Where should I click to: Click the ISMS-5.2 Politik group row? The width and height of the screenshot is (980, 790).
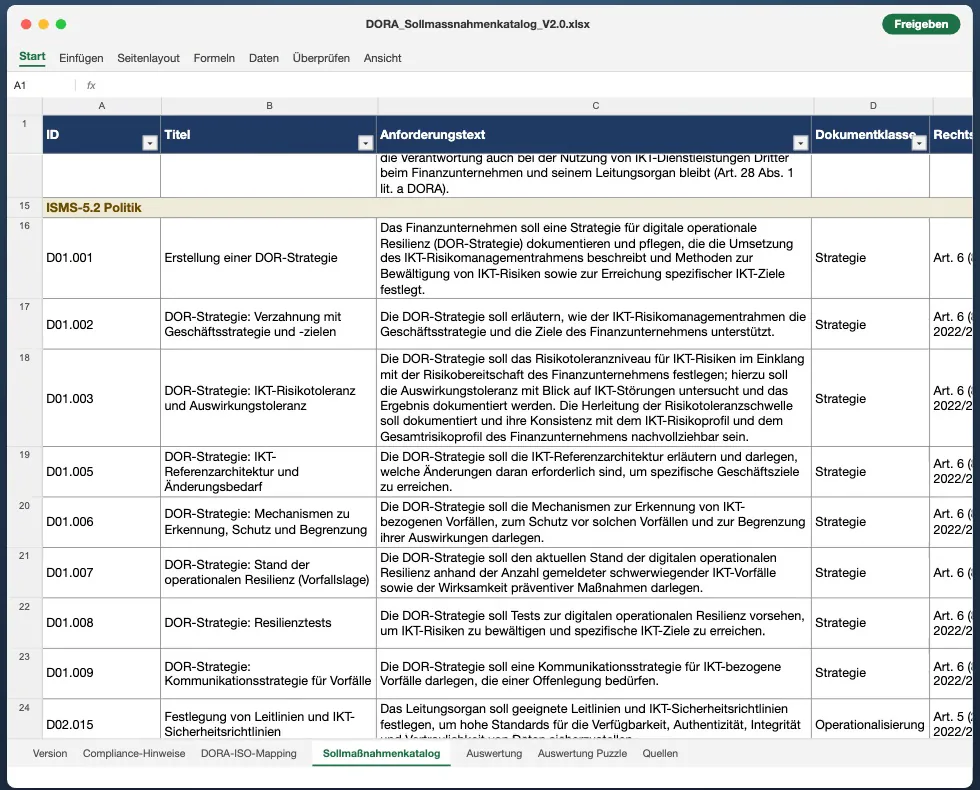(507, 208)
